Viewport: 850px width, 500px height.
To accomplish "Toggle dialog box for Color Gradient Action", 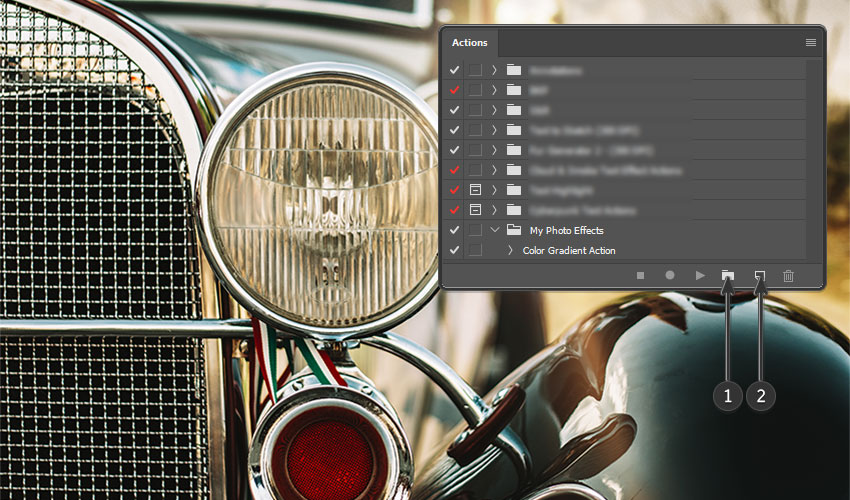I will 475,250.
